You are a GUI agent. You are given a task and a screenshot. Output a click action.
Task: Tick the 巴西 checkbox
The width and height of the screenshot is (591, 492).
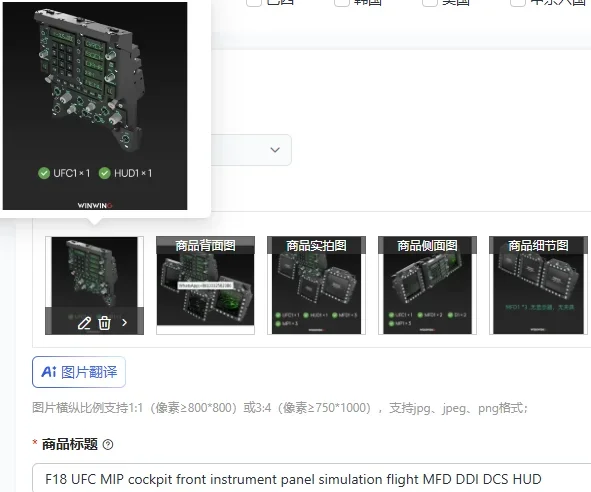coord(254,2)
